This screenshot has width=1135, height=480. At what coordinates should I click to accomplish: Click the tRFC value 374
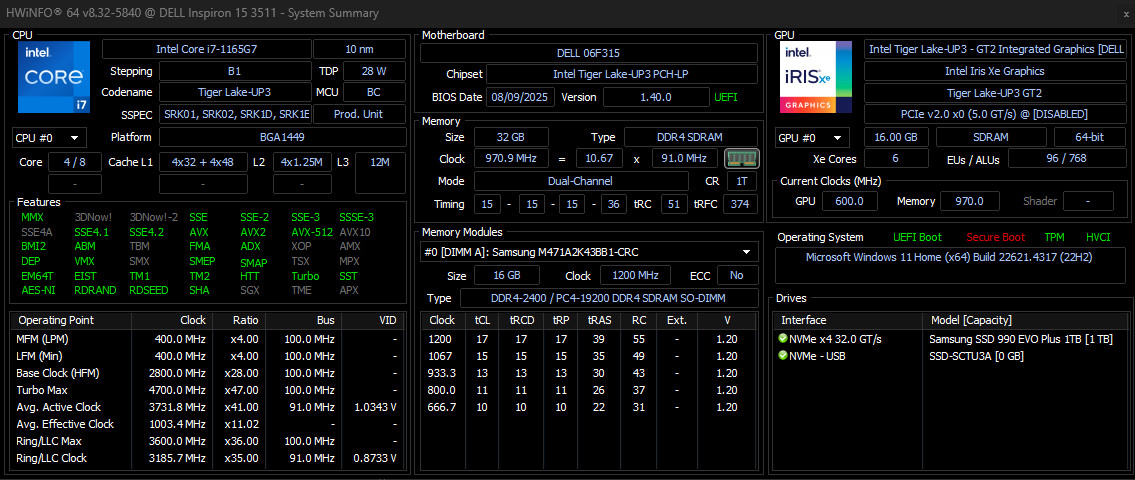click(x=740, y=204)
